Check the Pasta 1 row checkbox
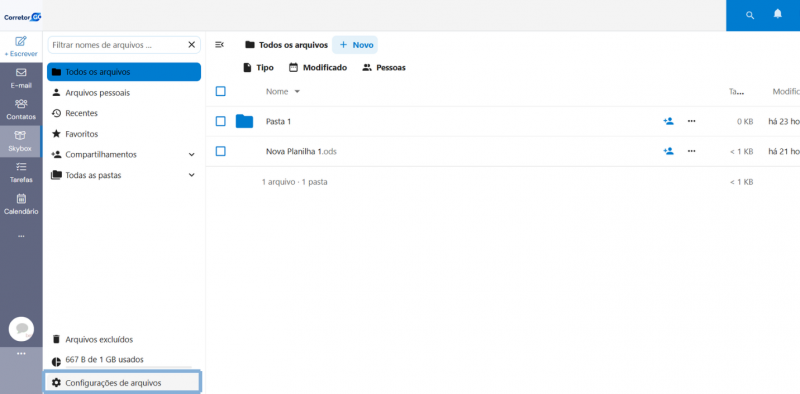Image resolution: width=800 pixels, height=394 pixels. click(220, 121)
